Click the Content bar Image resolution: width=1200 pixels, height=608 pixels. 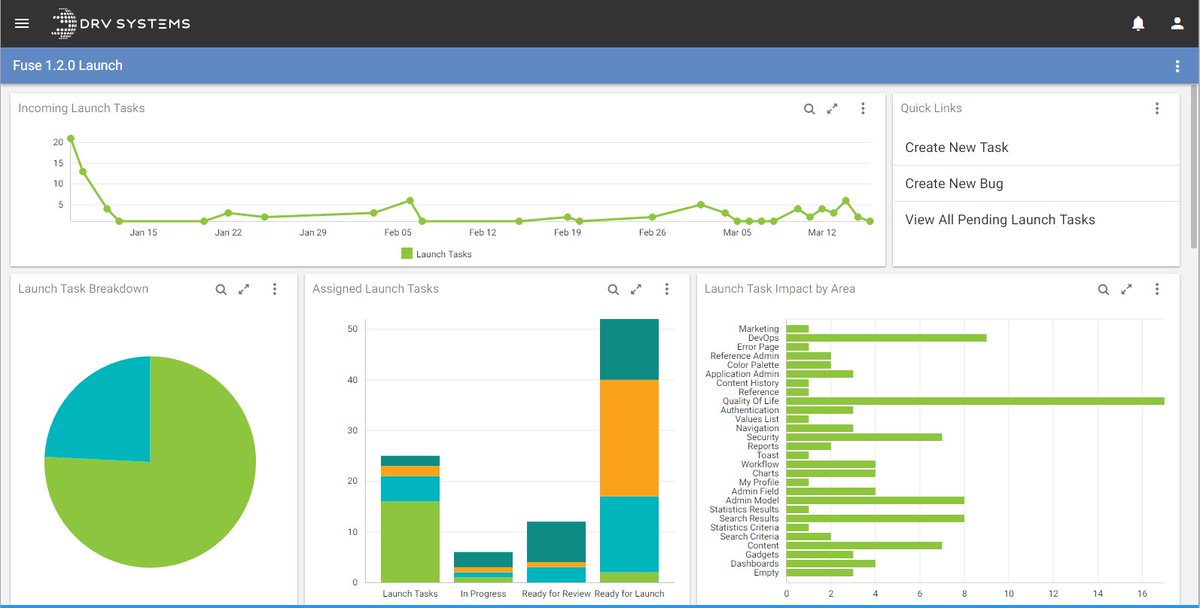click(x=864, y=545)
